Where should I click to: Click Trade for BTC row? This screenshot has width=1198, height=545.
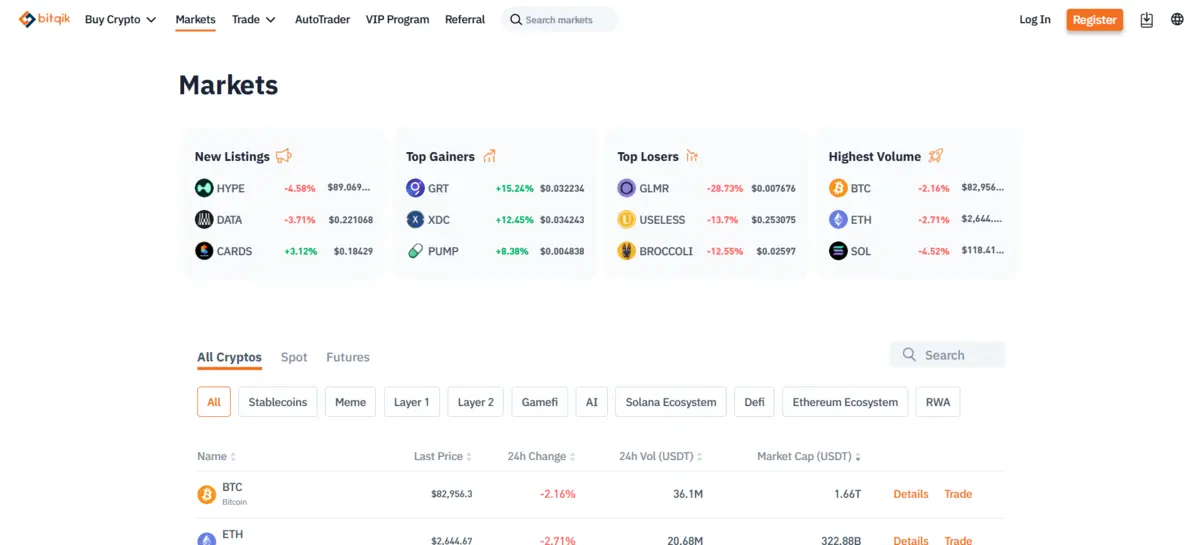(x=958, y=494)
